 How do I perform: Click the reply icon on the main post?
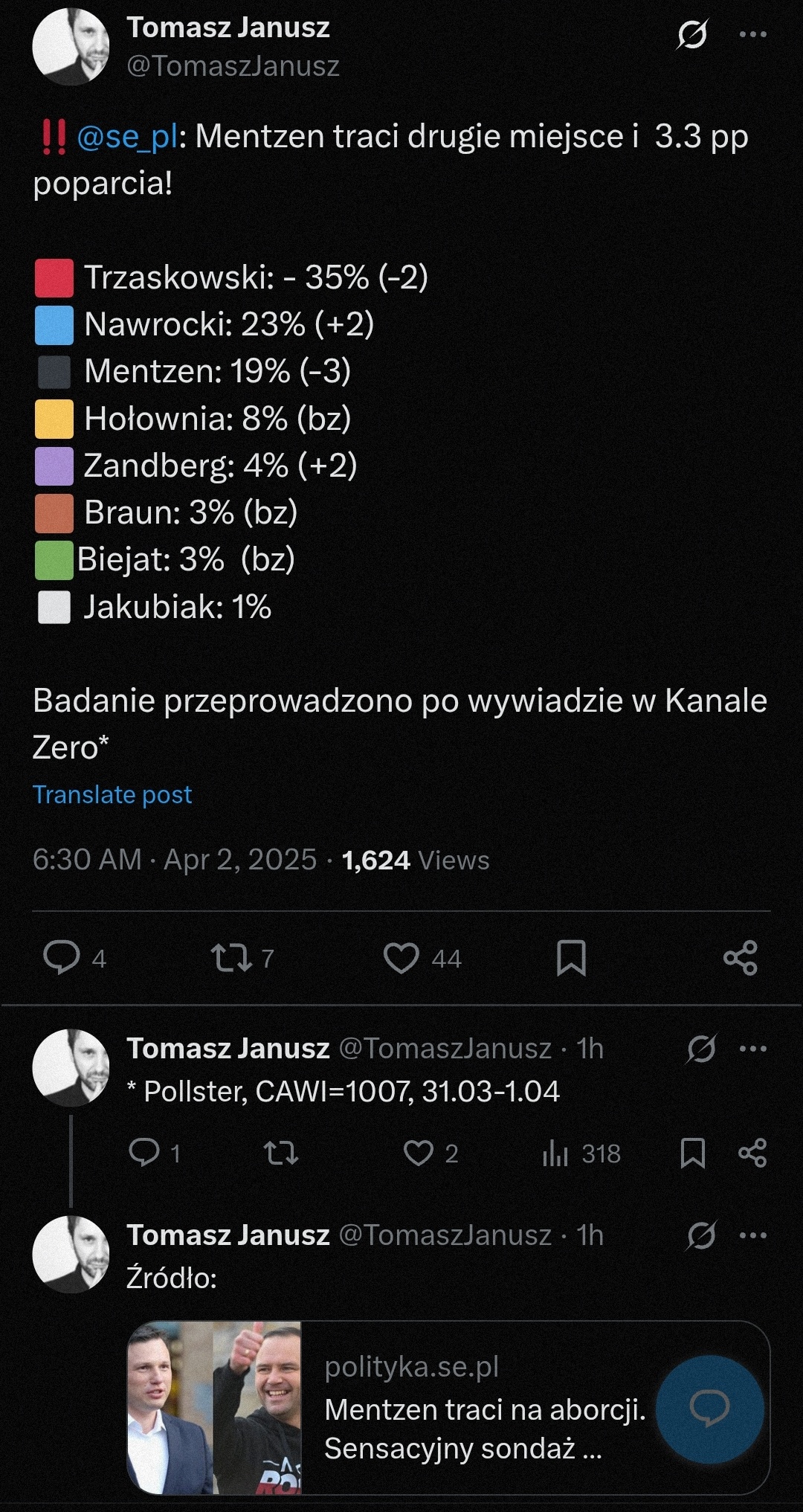[63, 959]
